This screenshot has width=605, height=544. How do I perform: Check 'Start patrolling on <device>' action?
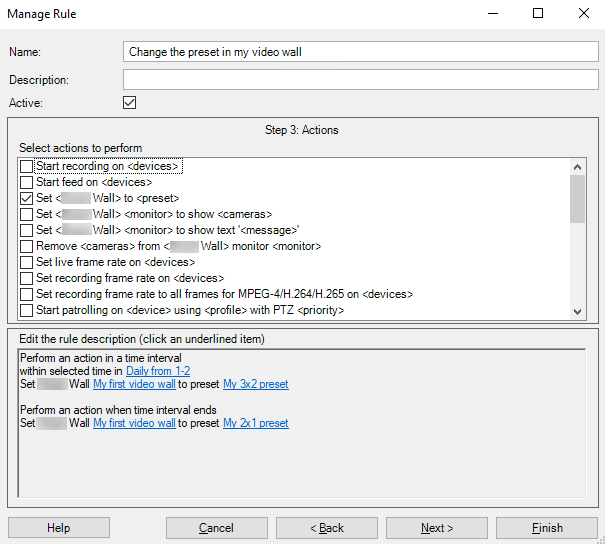(x=27, y=310)
